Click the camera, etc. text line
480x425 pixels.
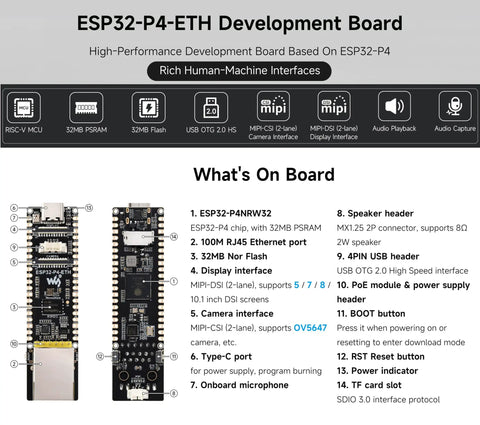[x=213, y=342]
